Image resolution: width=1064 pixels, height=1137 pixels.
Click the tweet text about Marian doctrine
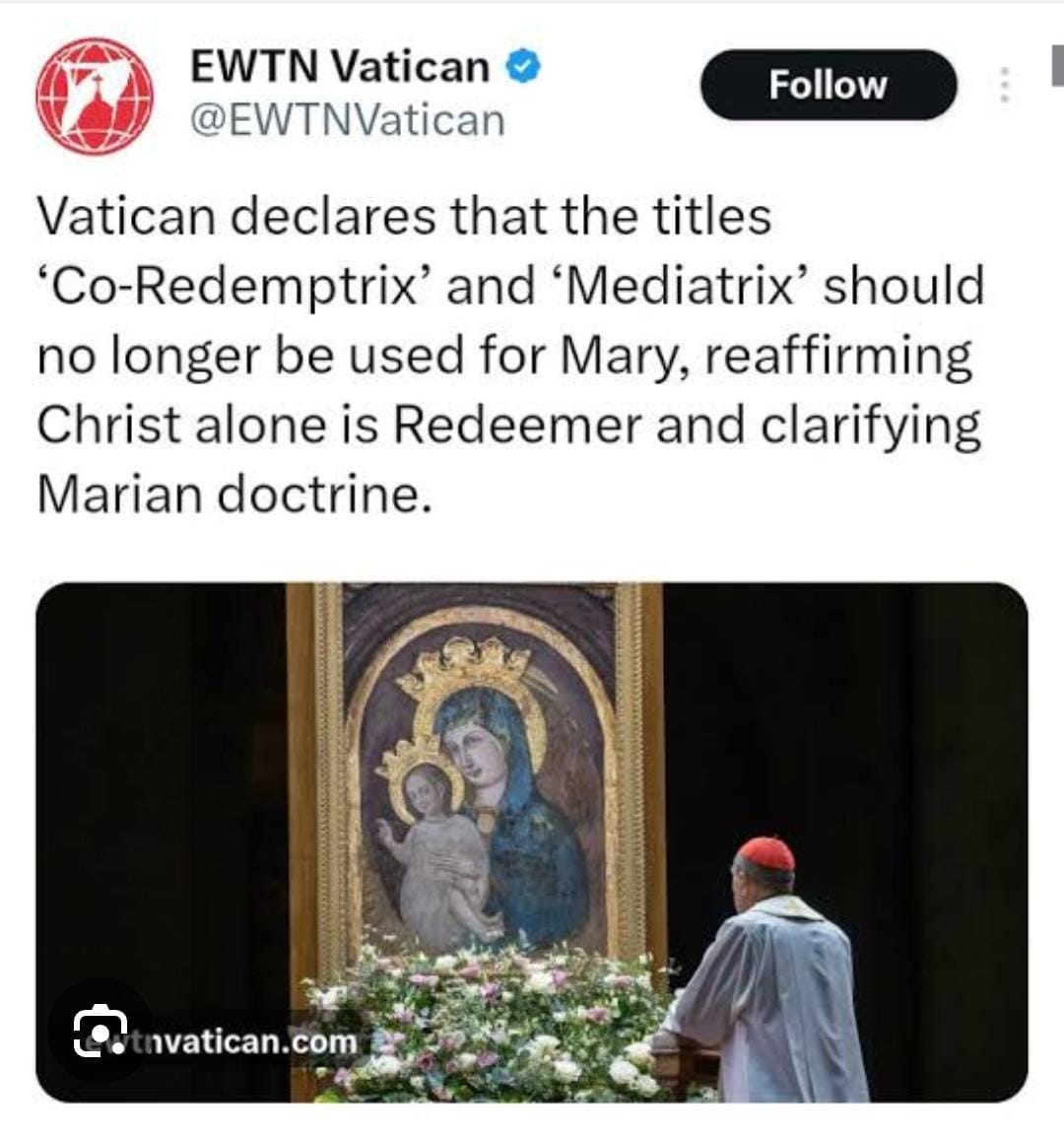click(509, 356)
